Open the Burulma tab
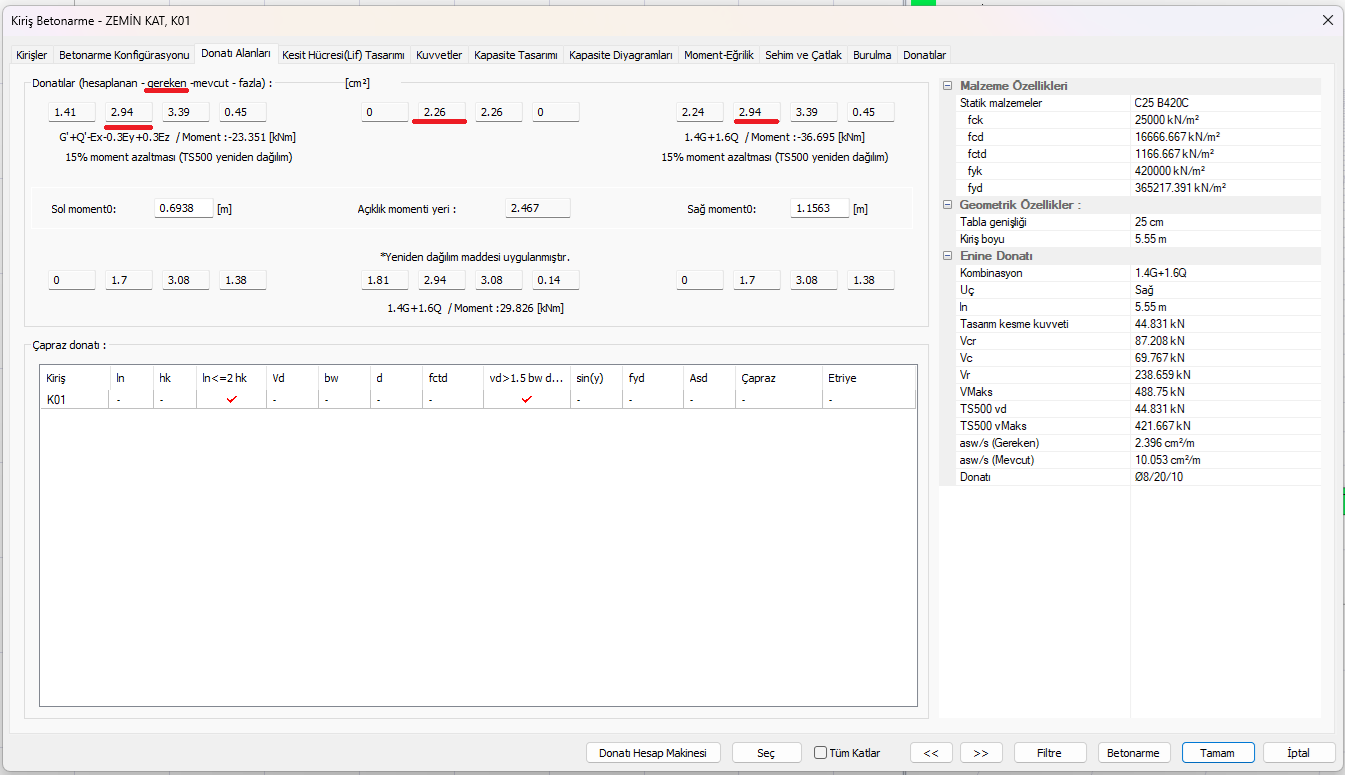This screenshot has width=1345, height=775. tap(872, 55)
